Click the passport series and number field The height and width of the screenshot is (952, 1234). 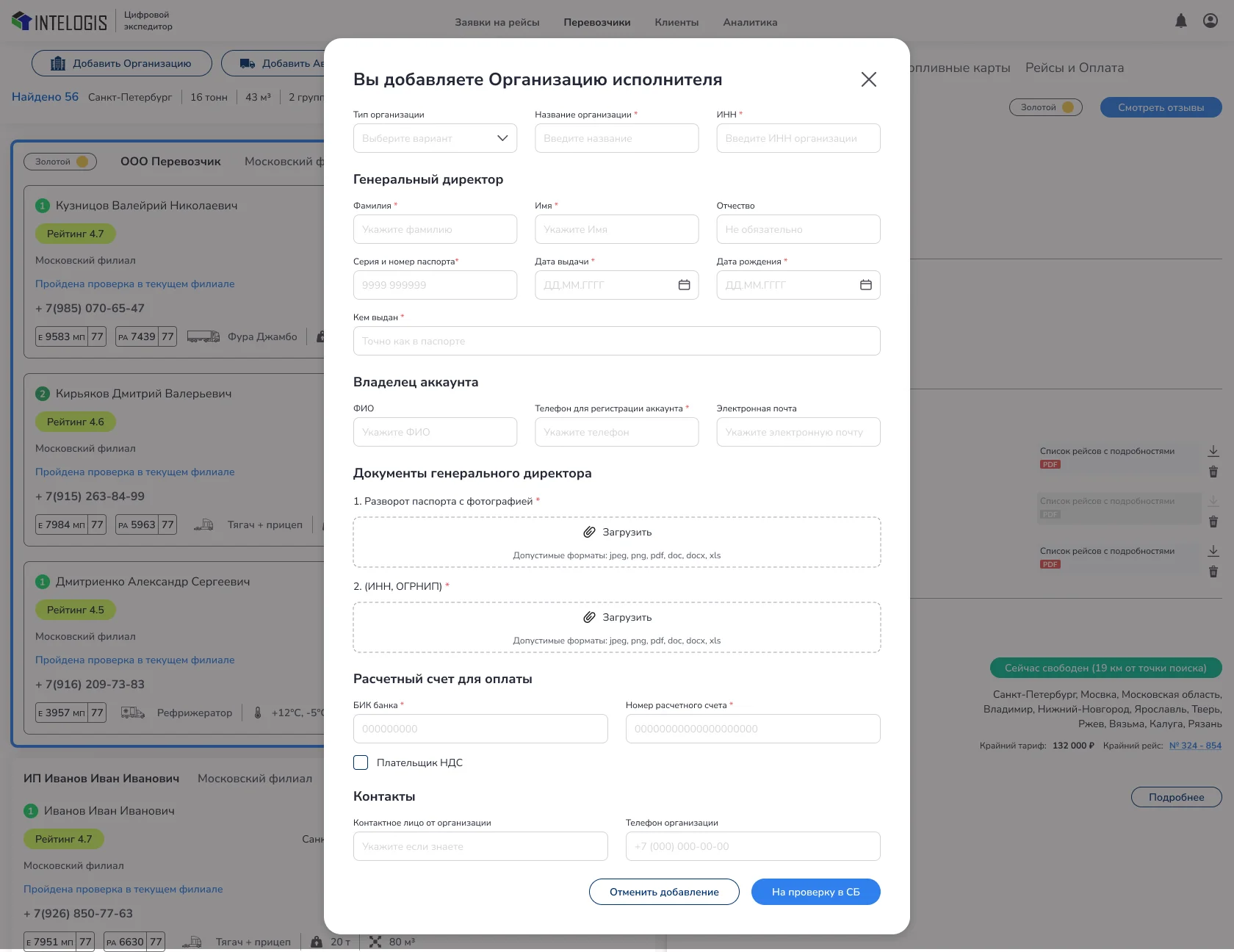(x=435, y=285)
